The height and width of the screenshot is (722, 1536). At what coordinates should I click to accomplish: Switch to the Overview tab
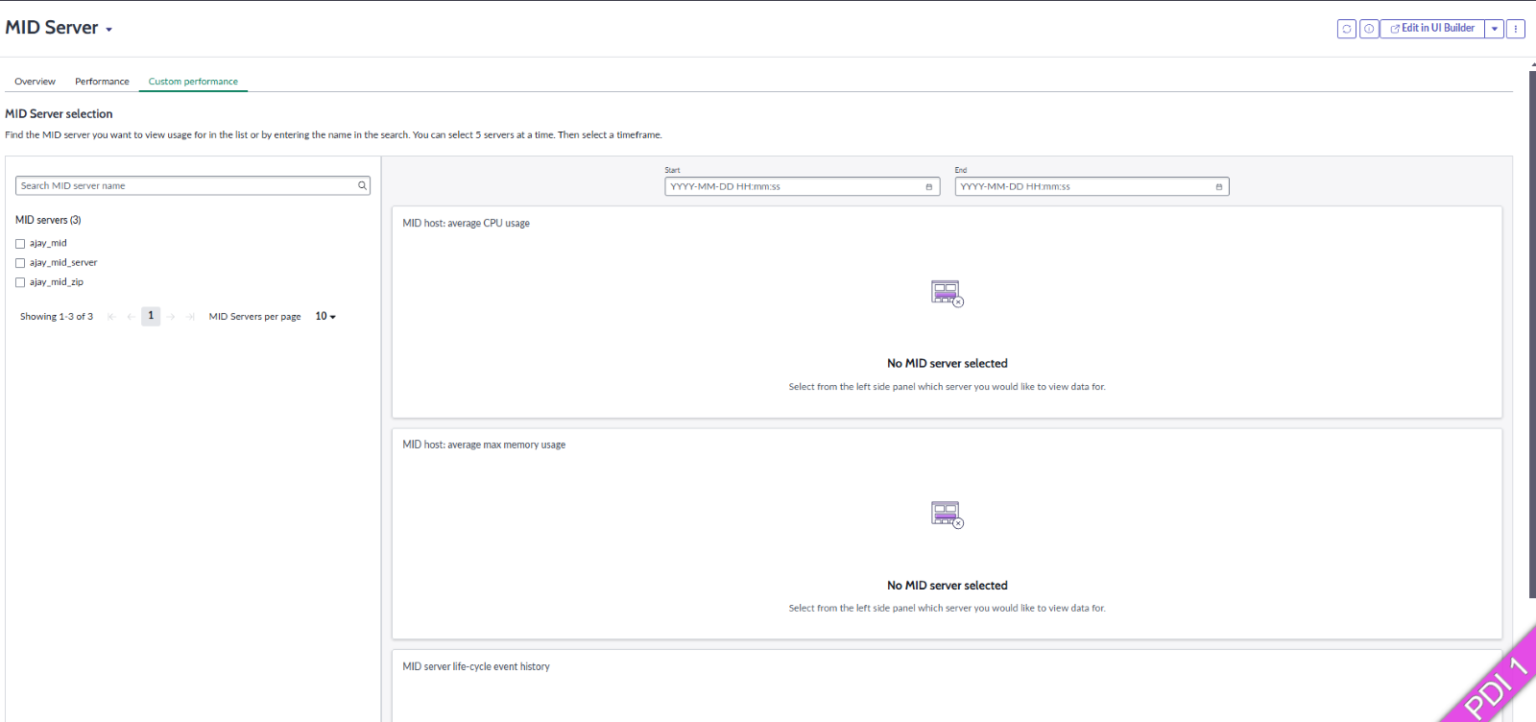tap(35, 81)
